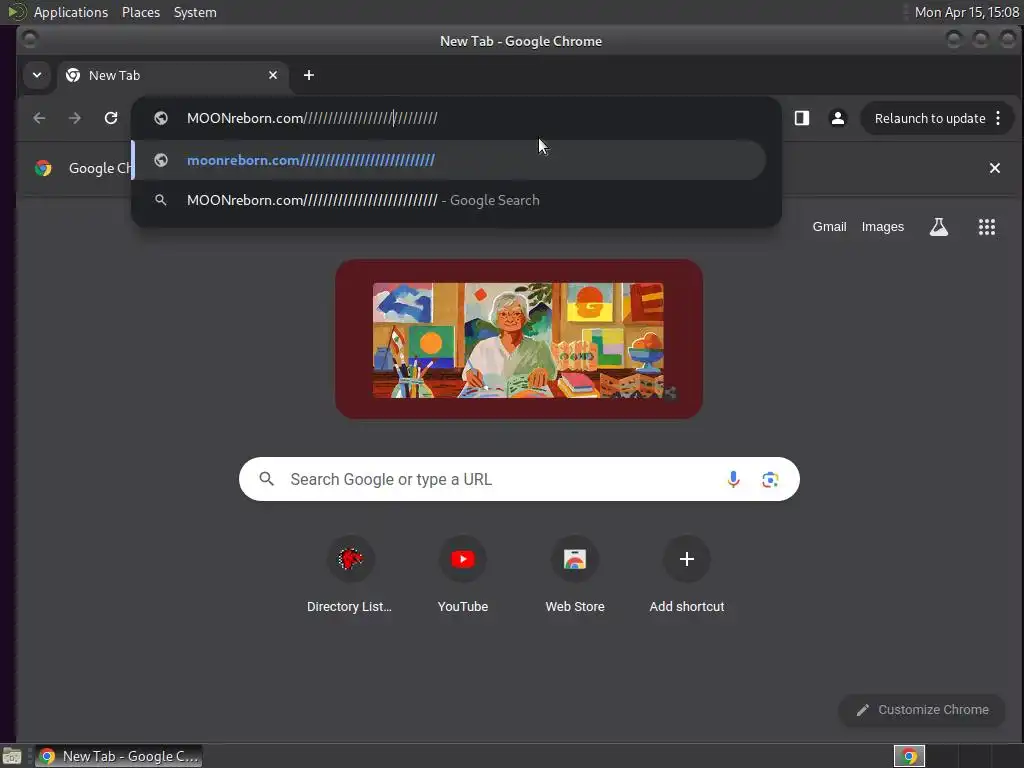Image resolution: width=1024 pixels, height=768 pixels.
Task: Open the Gmail link
Action: [829, 227]
